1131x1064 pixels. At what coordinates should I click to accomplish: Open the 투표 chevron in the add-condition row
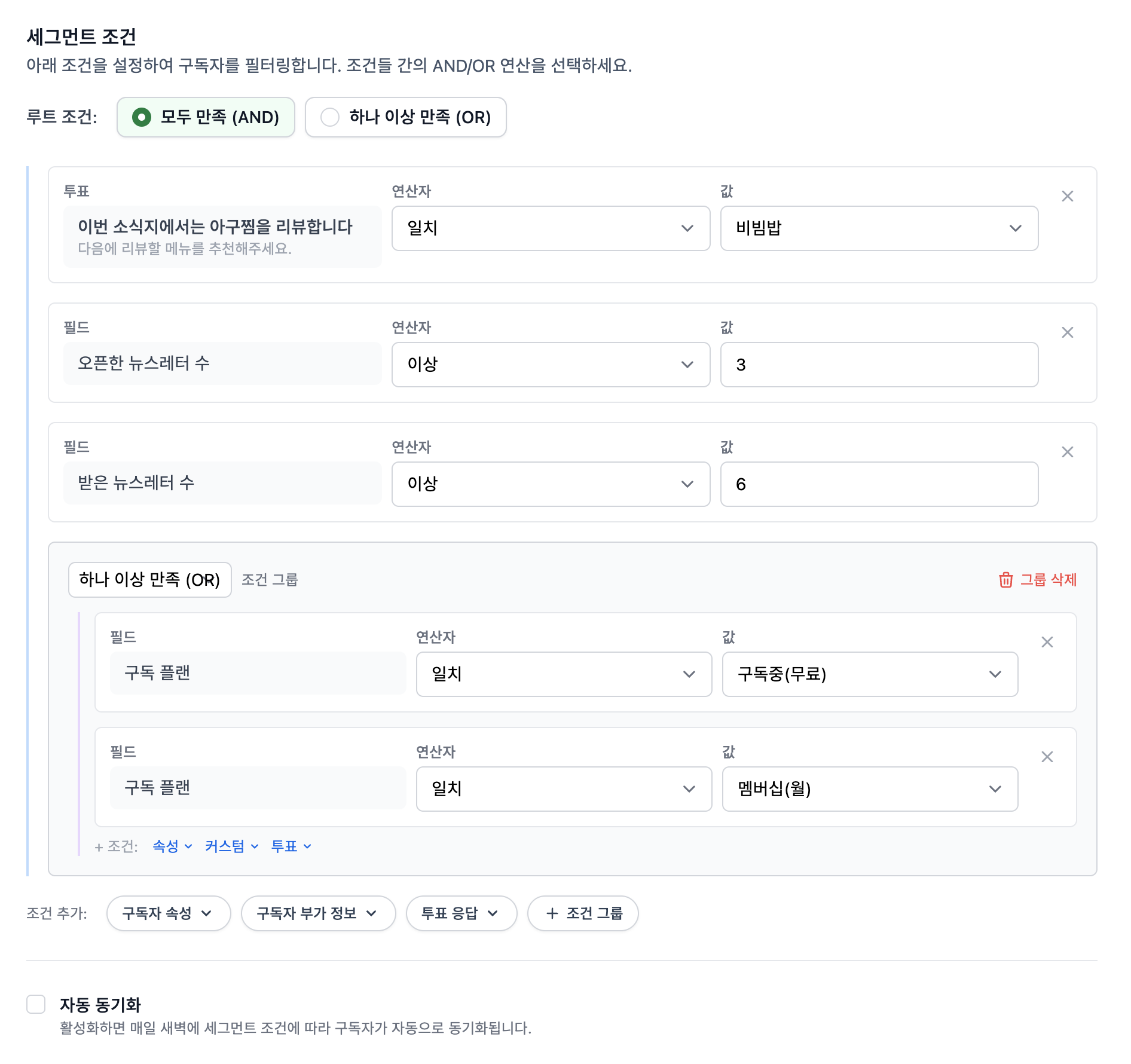point(307,846)
